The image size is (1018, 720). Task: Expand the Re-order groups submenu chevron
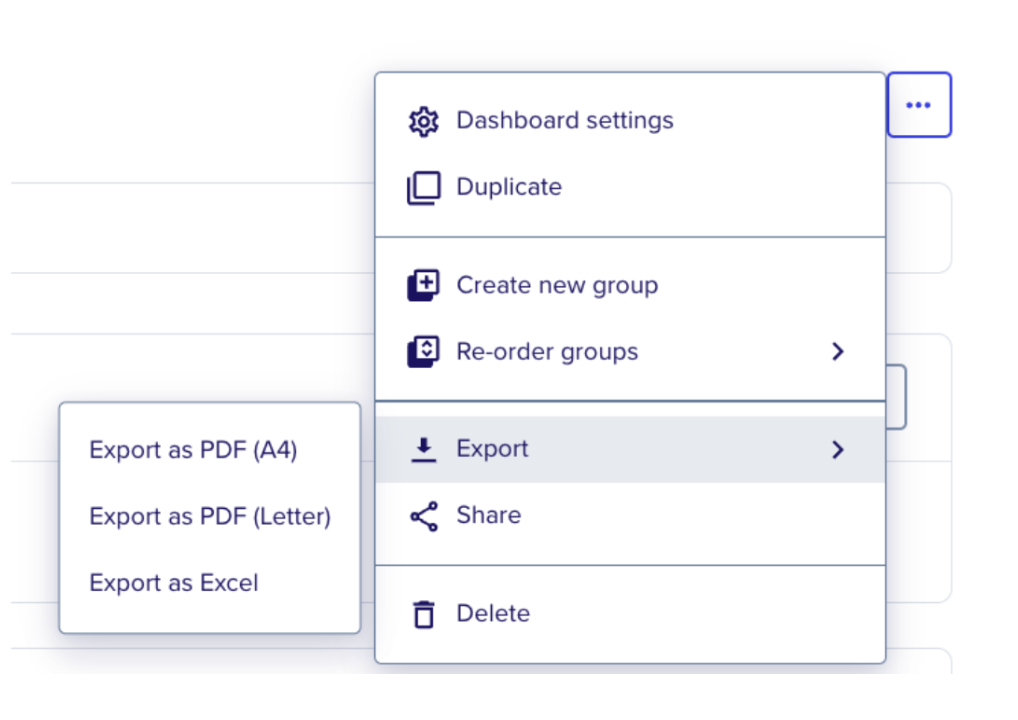tap(838, 351)
